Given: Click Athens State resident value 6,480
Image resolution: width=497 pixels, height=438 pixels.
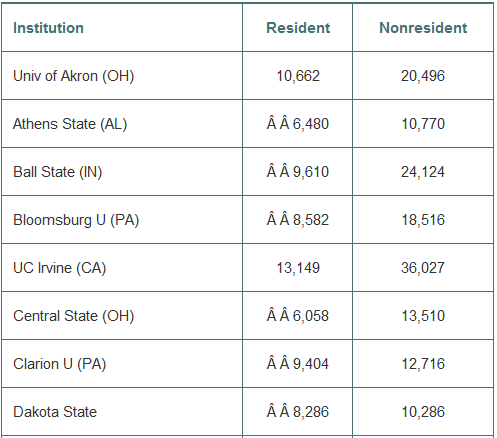Looking at the screenshot, I should pos(311,124).
